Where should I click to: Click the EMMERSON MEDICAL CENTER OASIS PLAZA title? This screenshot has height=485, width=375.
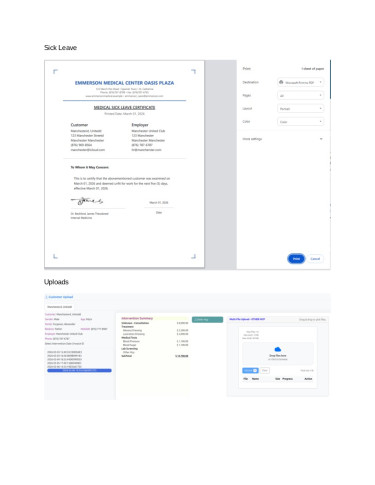click(124, 83)
